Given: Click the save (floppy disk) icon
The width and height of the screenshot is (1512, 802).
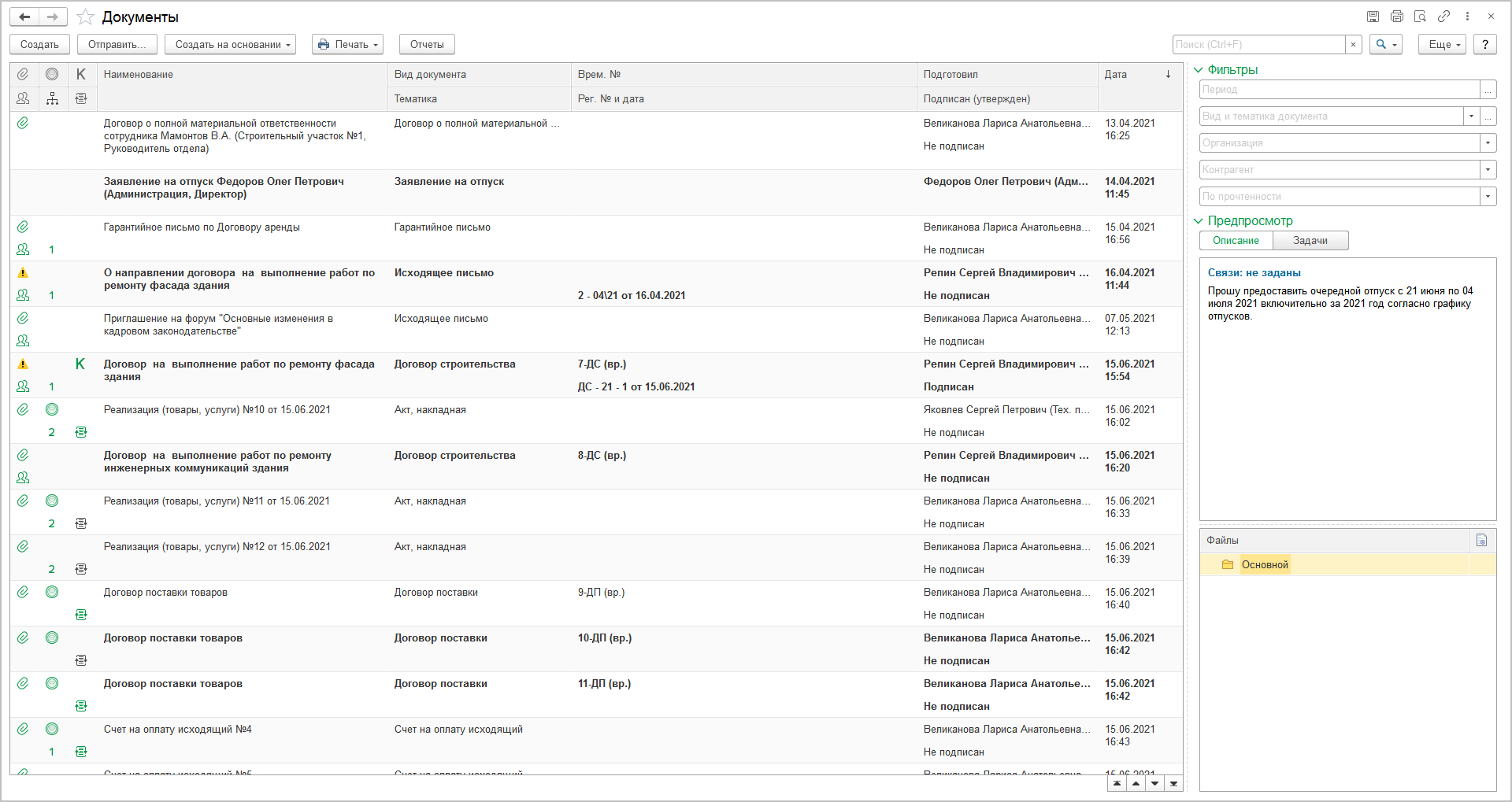Looking at the screenshot, I should point(1373,17).
